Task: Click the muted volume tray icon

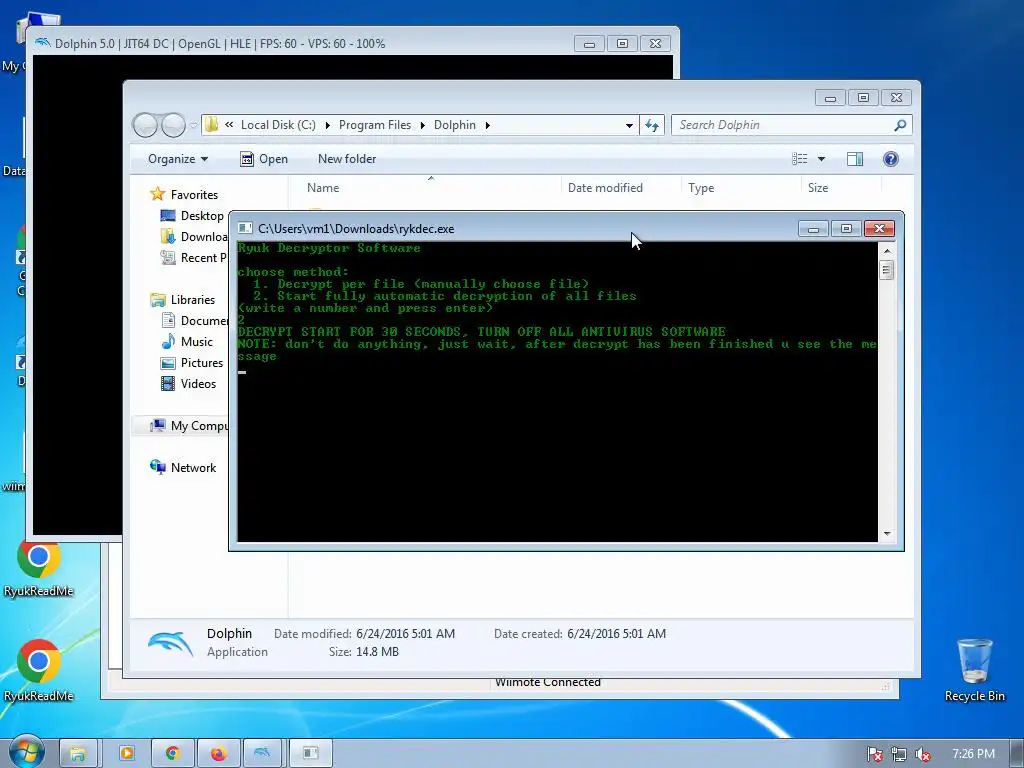Action: [x=923, y=754]
